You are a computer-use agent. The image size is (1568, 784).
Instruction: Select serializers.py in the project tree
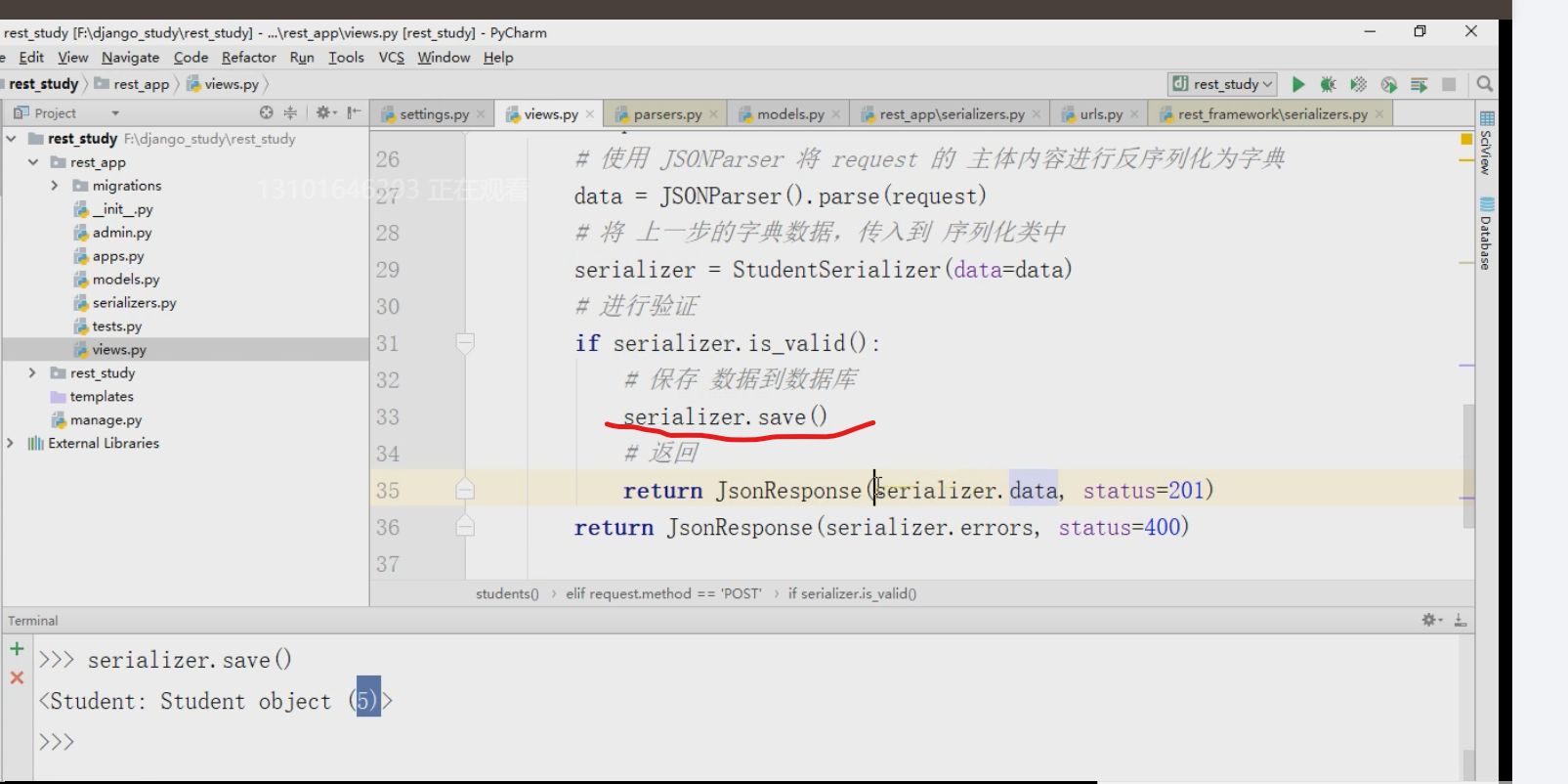(x=134, y=303)
